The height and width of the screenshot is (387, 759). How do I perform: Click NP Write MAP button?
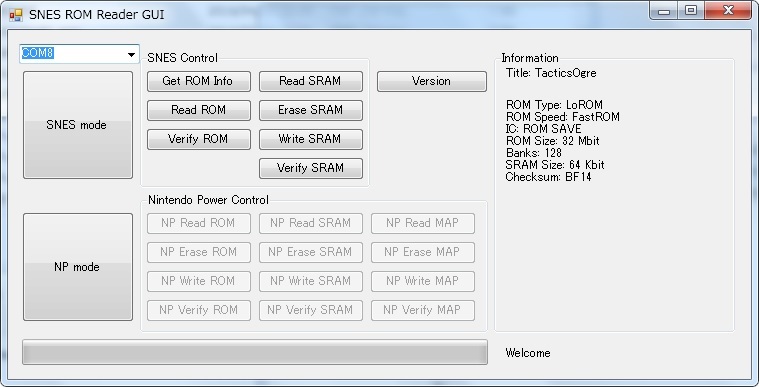click(x=423, y=281)
